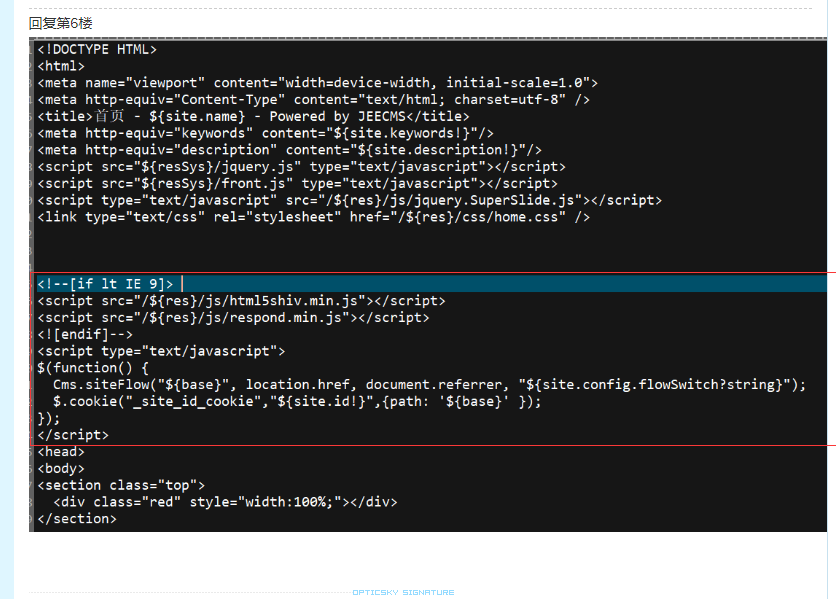This screenshot has height=599, width=836.
Task: Click the '<!DOCTYPE HTML>' code line
Action: click(97, 50)
